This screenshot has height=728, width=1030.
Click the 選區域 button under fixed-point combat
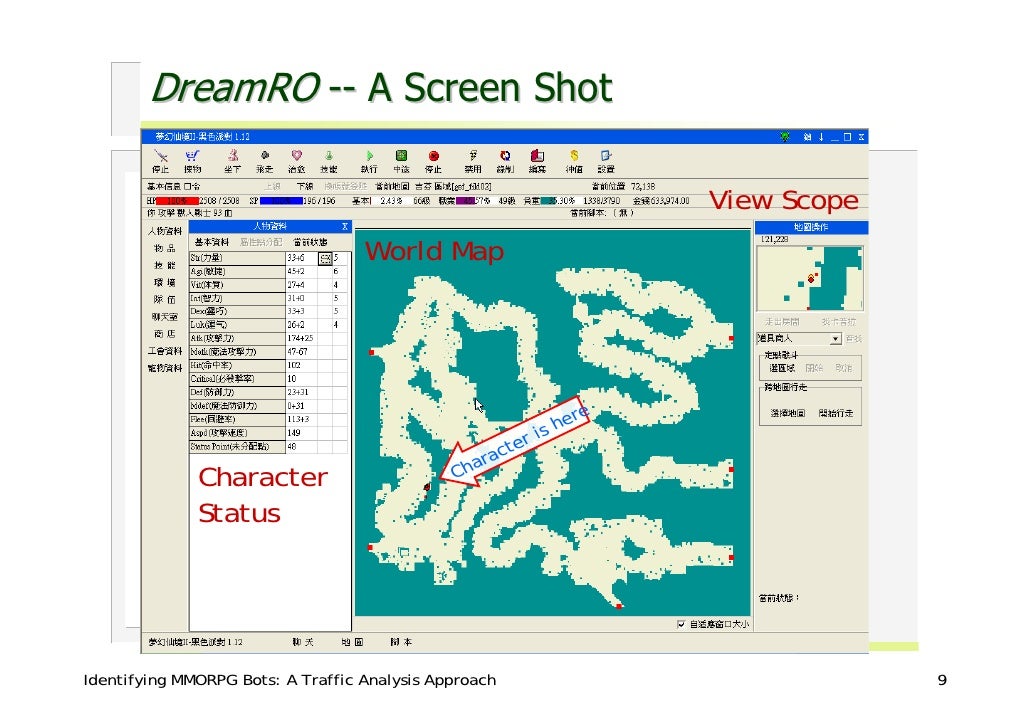point(782,368)
